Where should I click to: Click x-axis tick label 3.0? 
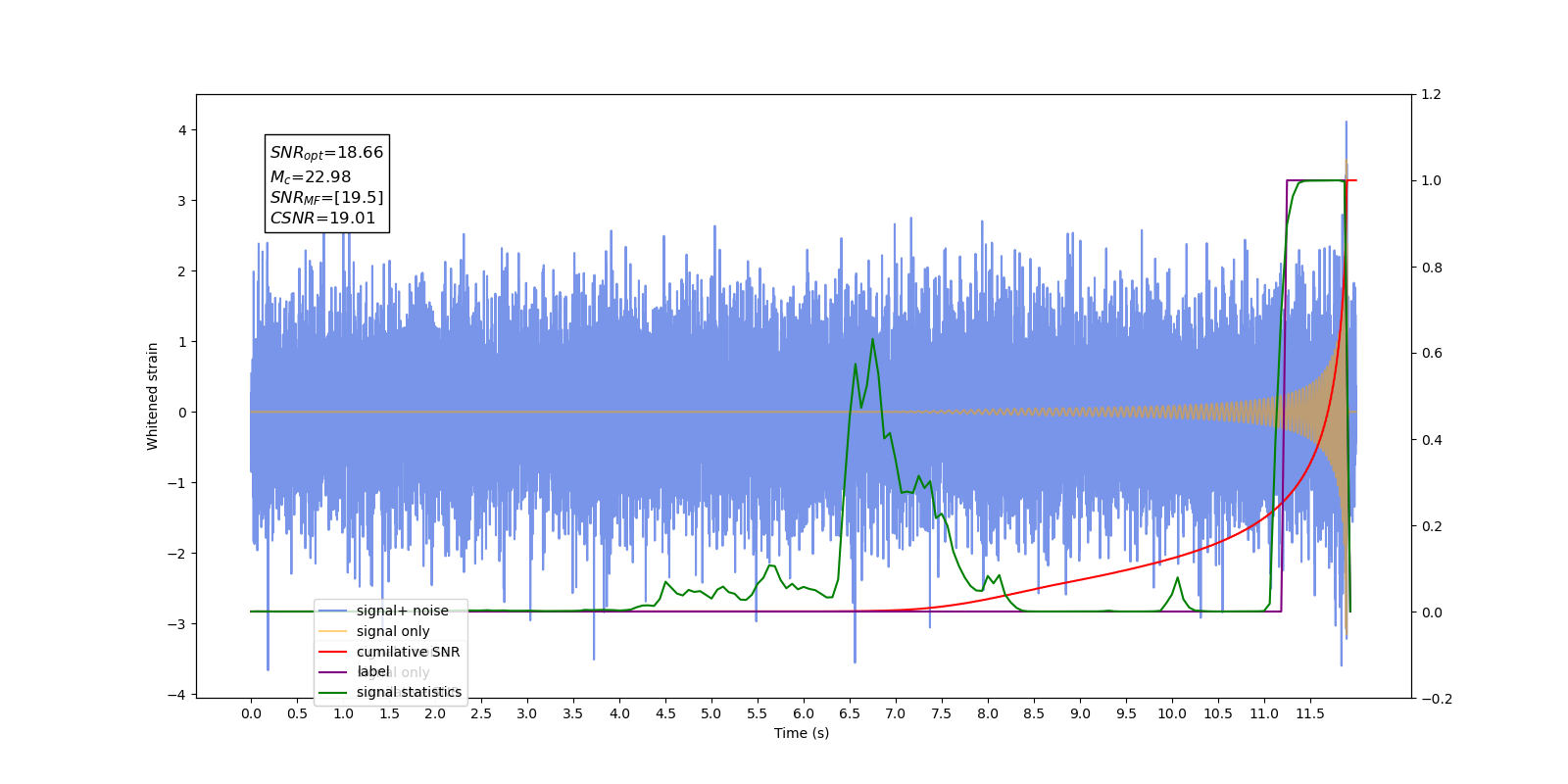[527, 713]
